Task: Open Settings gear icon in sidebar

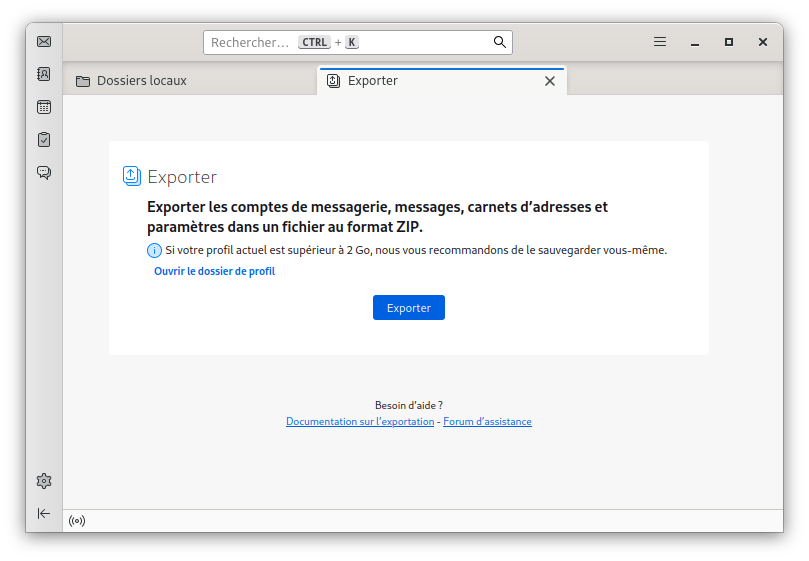Action: coord(44,481)
